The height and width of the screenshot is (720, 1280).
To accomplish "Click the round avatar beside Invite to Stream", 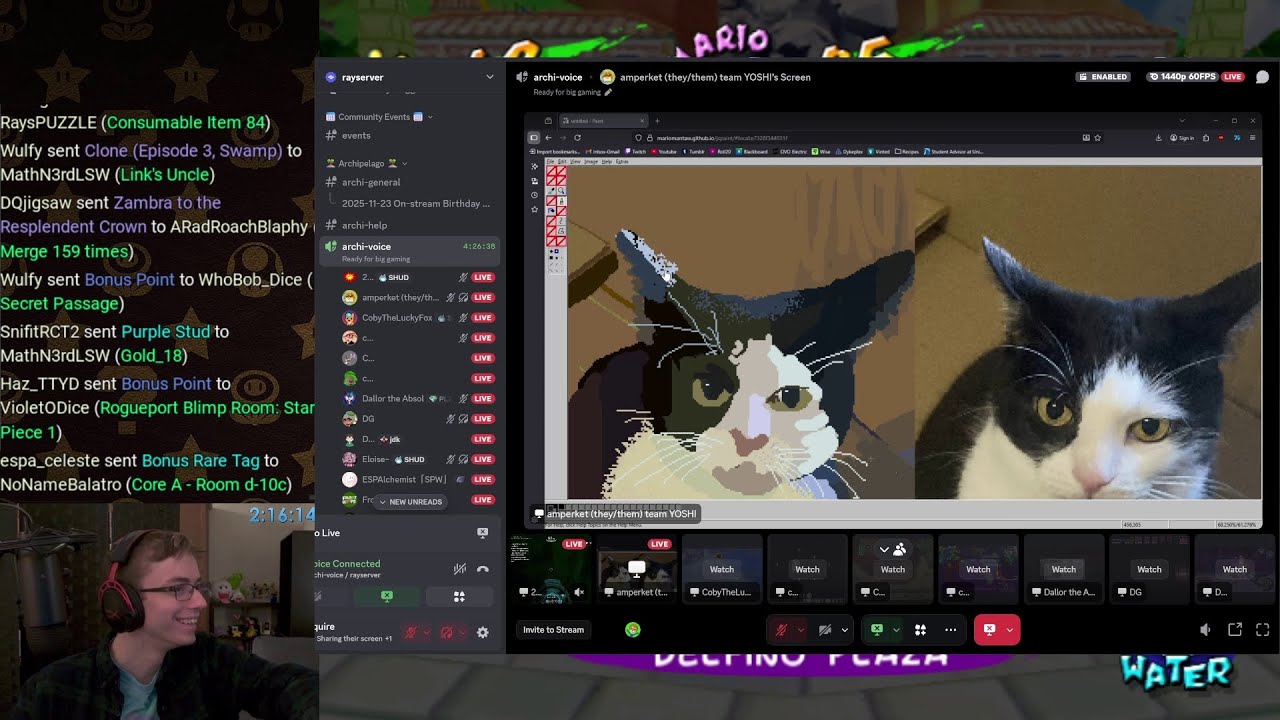I will pos(633,630).
